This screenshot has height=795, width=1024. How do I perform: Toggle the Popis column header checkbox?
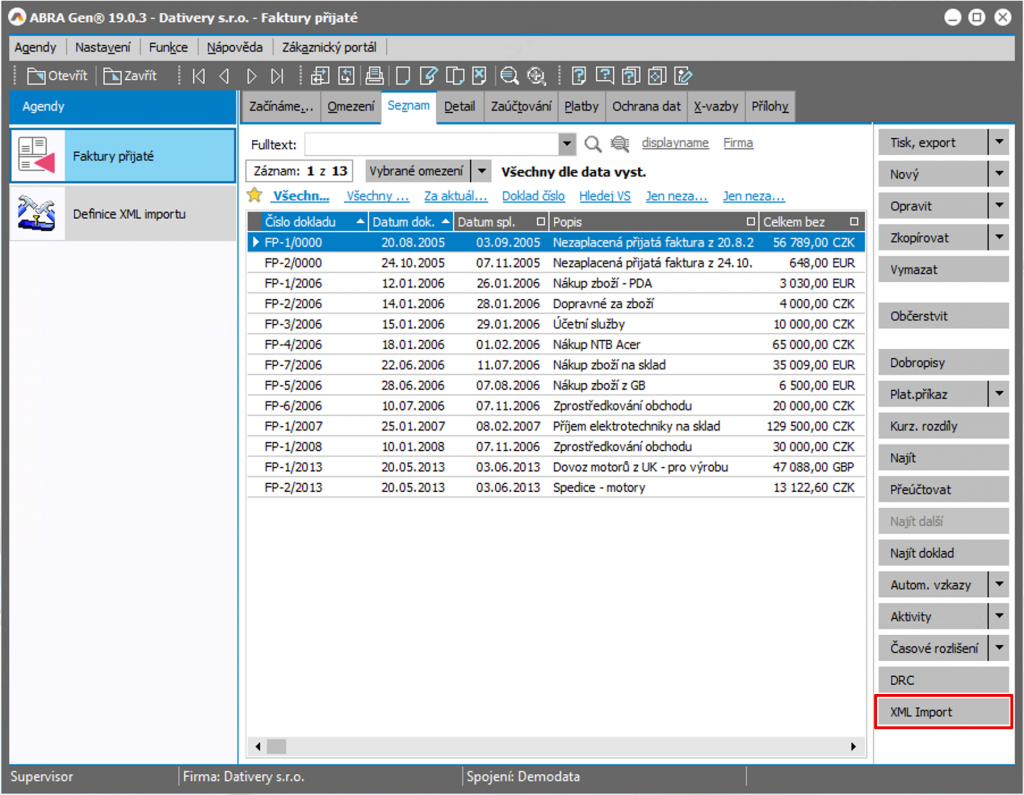(x=750, y=221)
